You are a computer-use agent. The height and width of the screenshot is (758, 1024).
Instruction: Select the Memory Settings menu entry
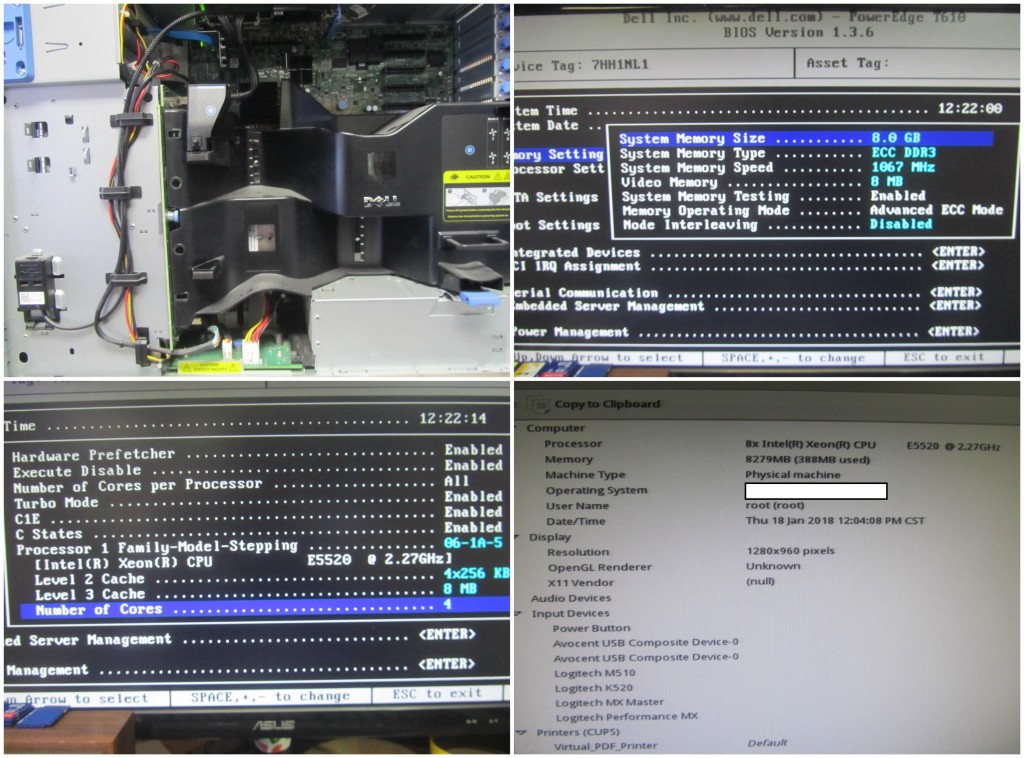point(560,155)
